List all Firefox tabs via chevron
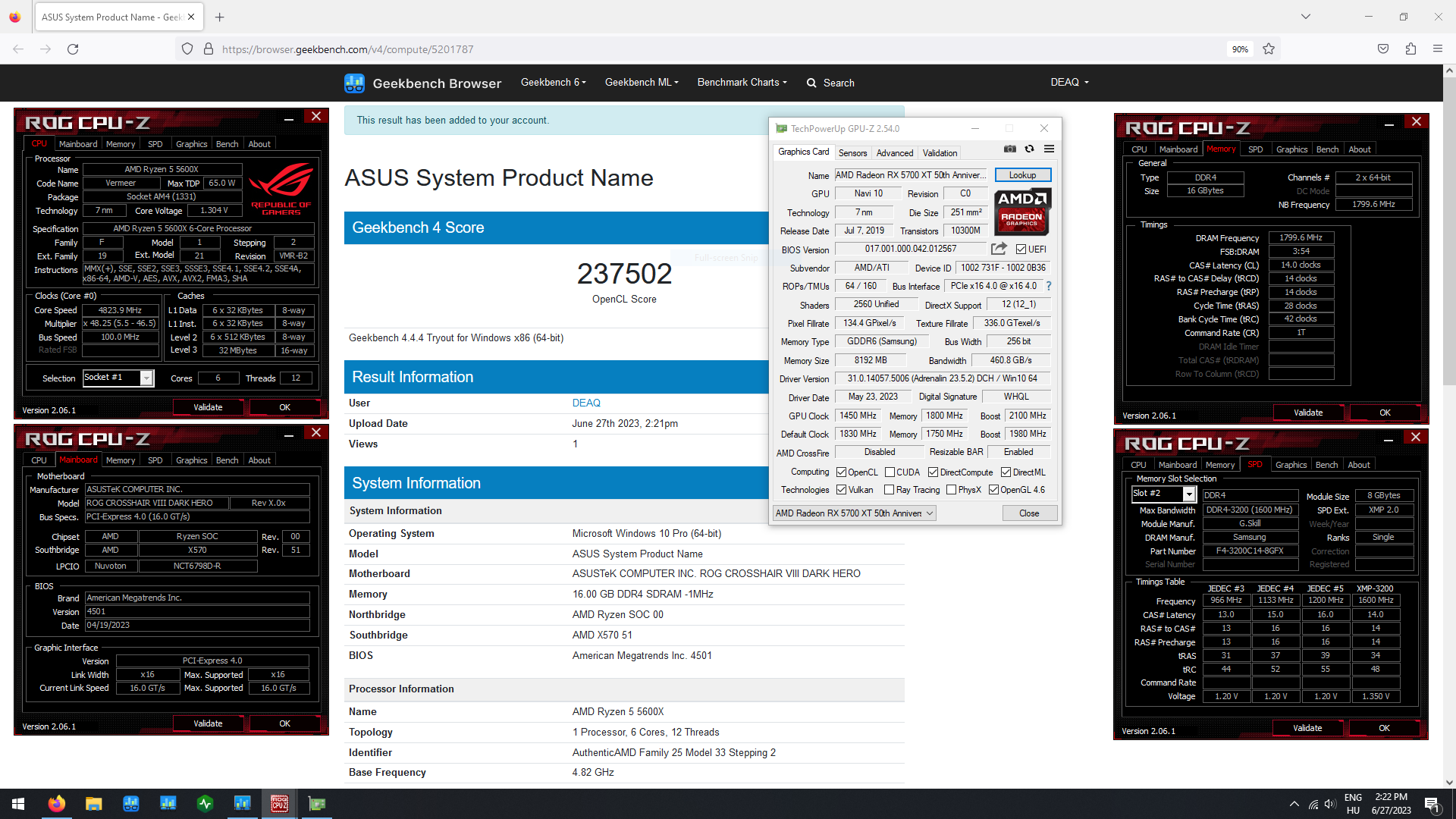The image size is (1456, 819). coord(1306,17)
